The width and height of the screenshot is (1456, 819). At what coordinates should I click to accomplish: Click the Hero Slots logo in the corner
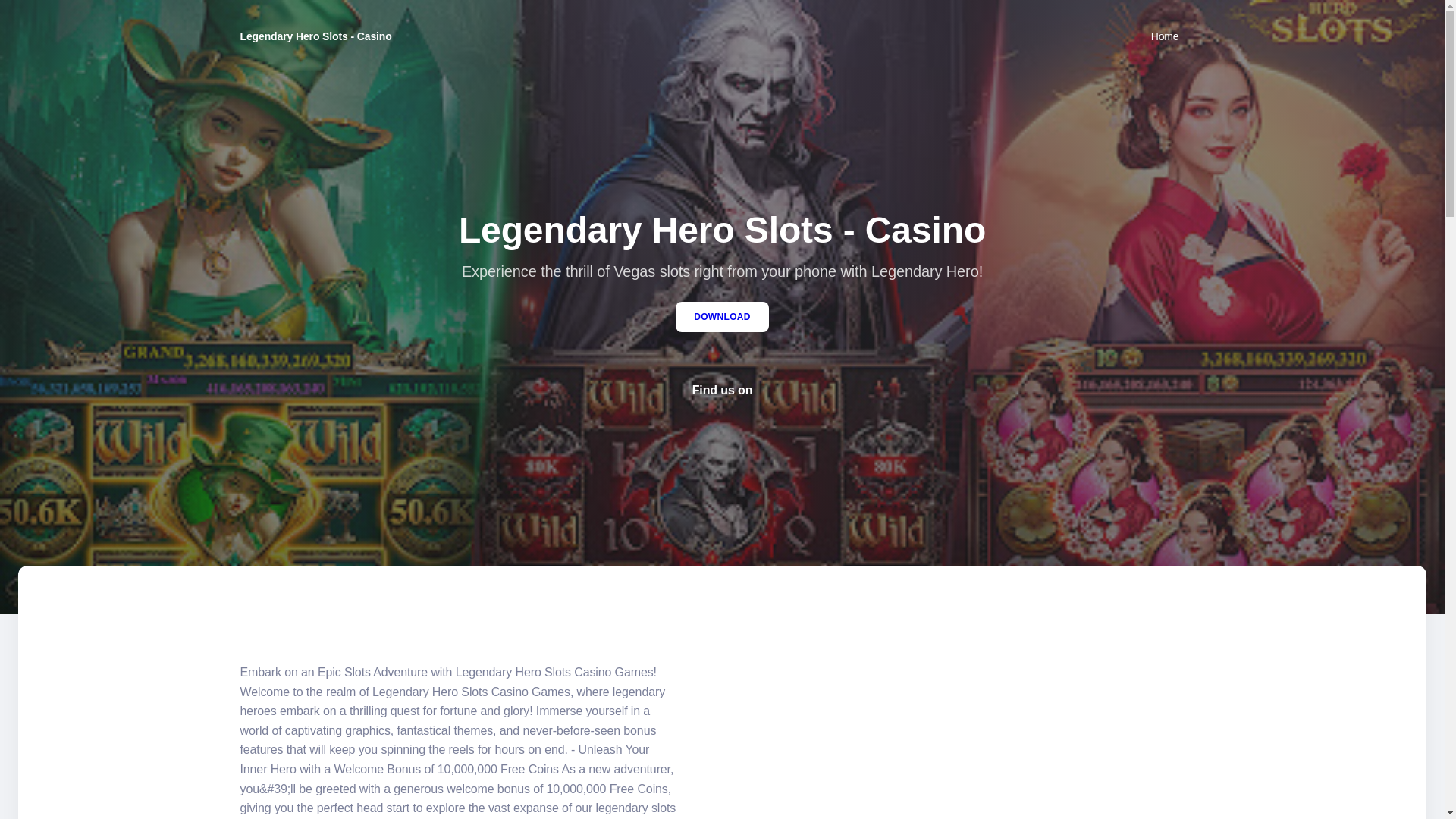pos(1331,23)
